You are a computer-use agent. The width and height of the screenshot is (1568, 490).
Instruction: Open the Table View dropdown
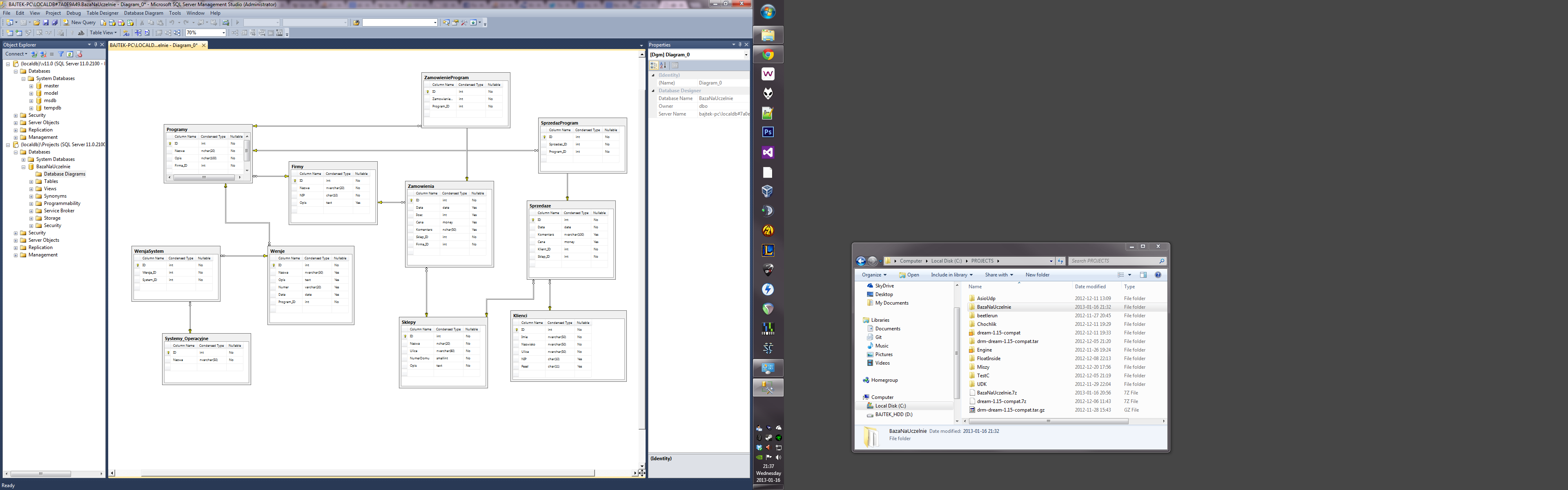[x=103, y=33]
